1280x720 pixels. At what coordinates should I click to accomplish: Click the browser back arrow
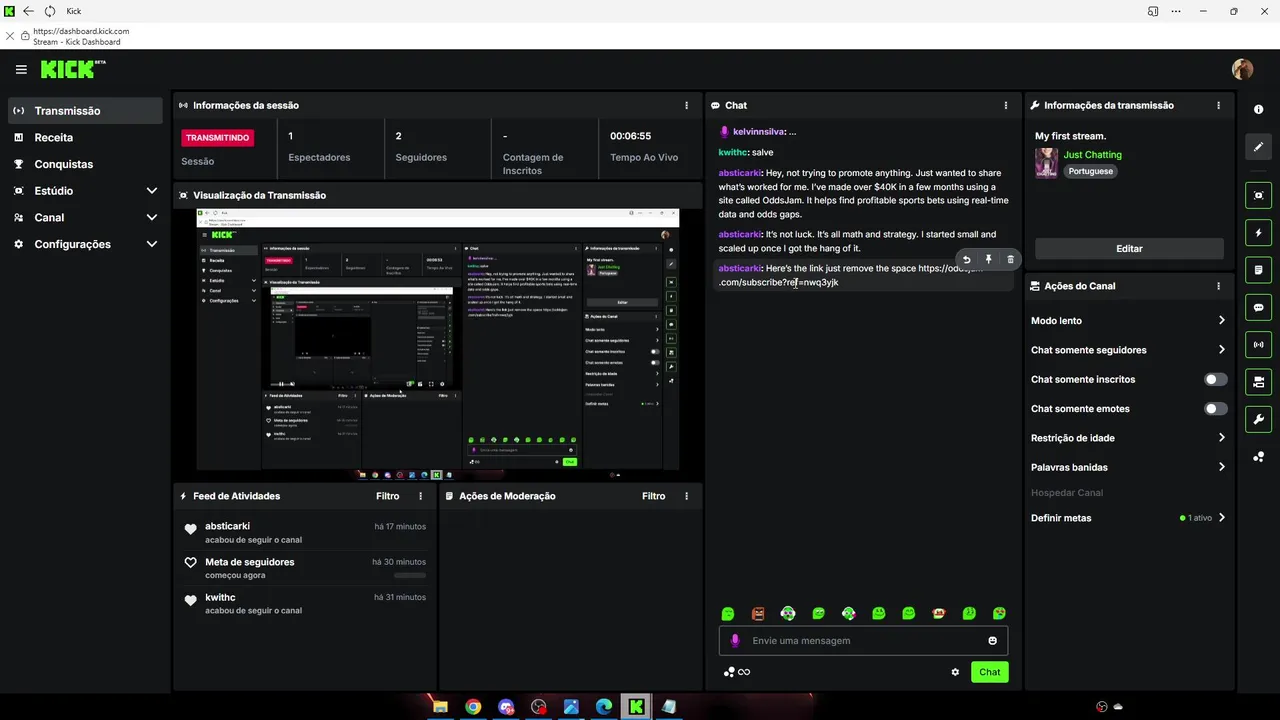(28, 11)
